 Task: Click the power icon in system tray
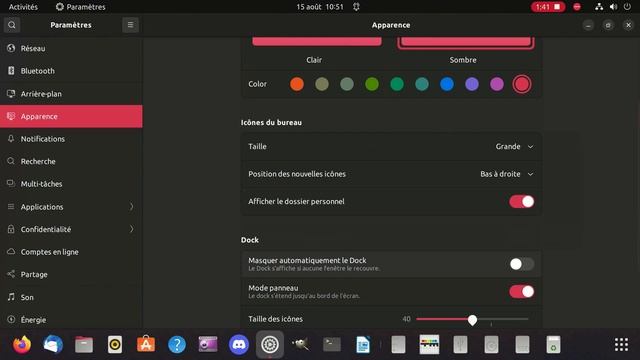pos(627,7)
